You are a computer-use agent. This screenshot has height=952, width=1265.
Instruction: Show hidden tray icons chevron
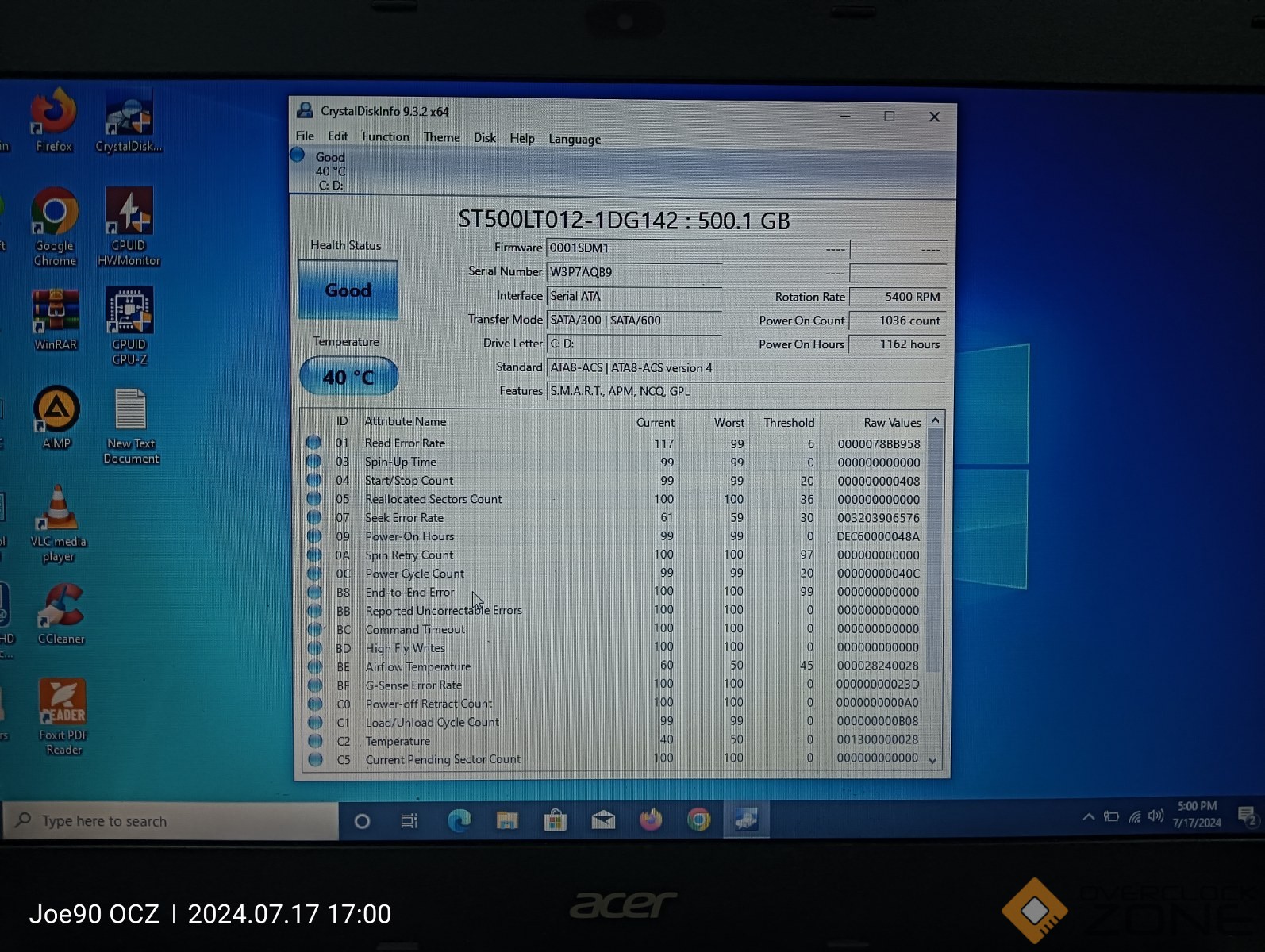[1088, 817]
